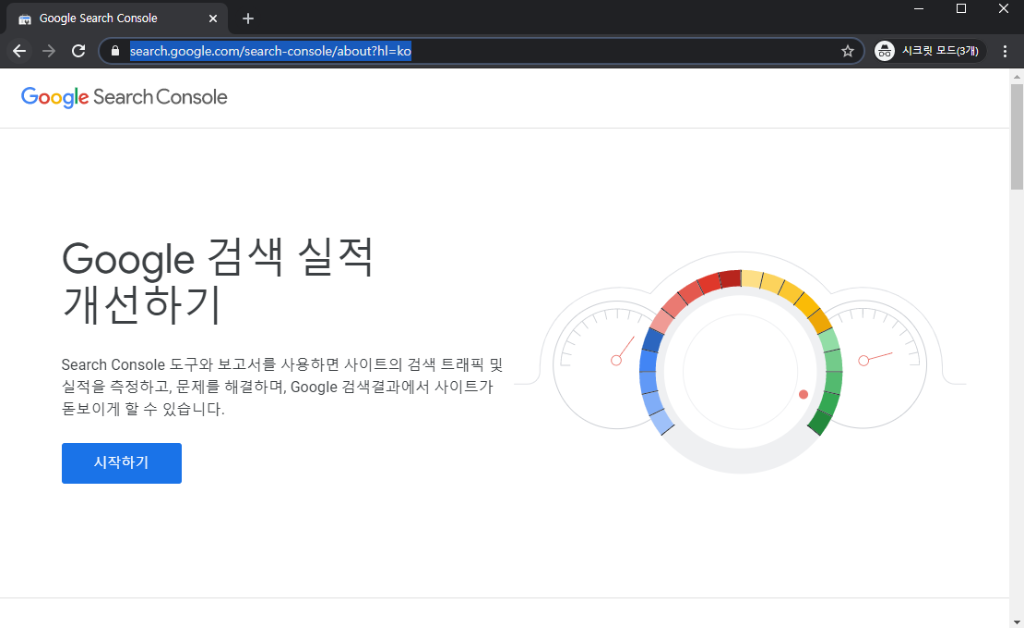Reload the Search Console page

(78, 51)
